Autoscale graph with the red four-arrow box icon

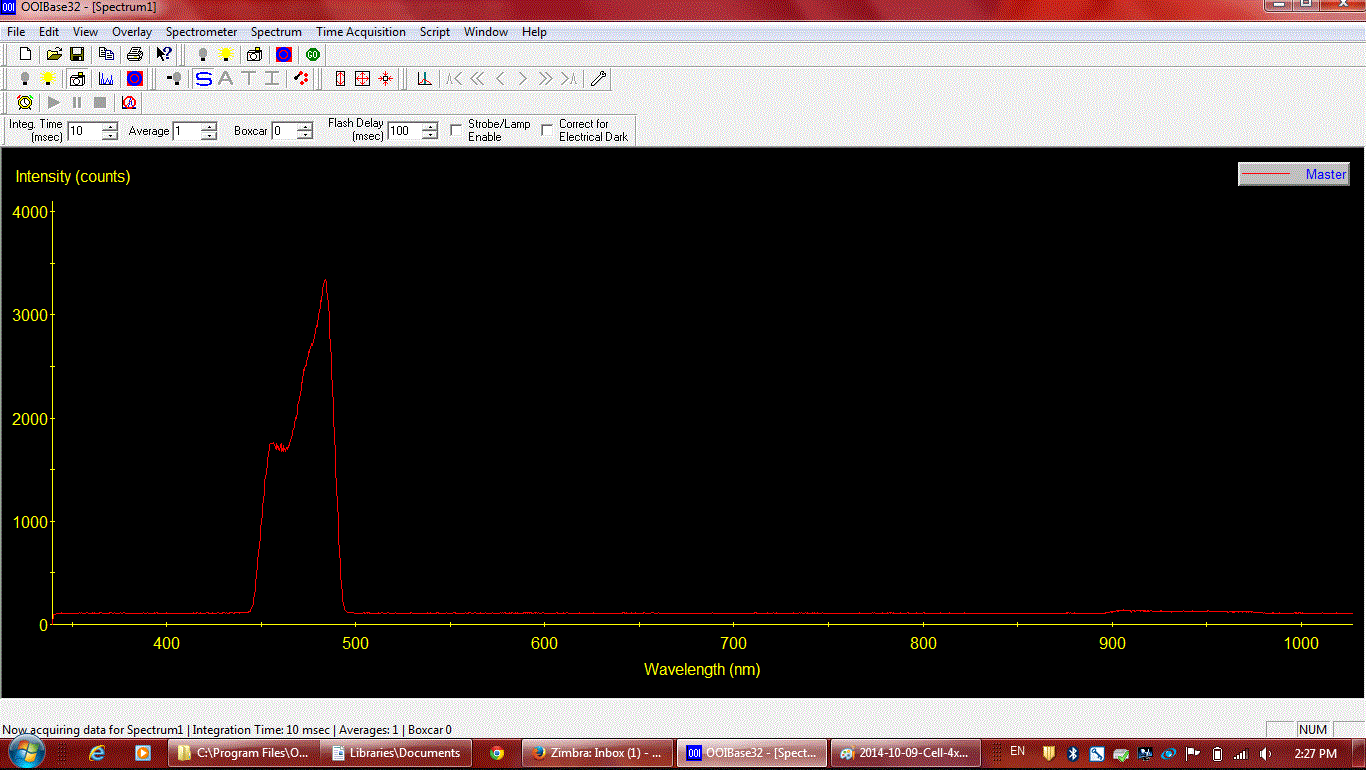(363, 78)
